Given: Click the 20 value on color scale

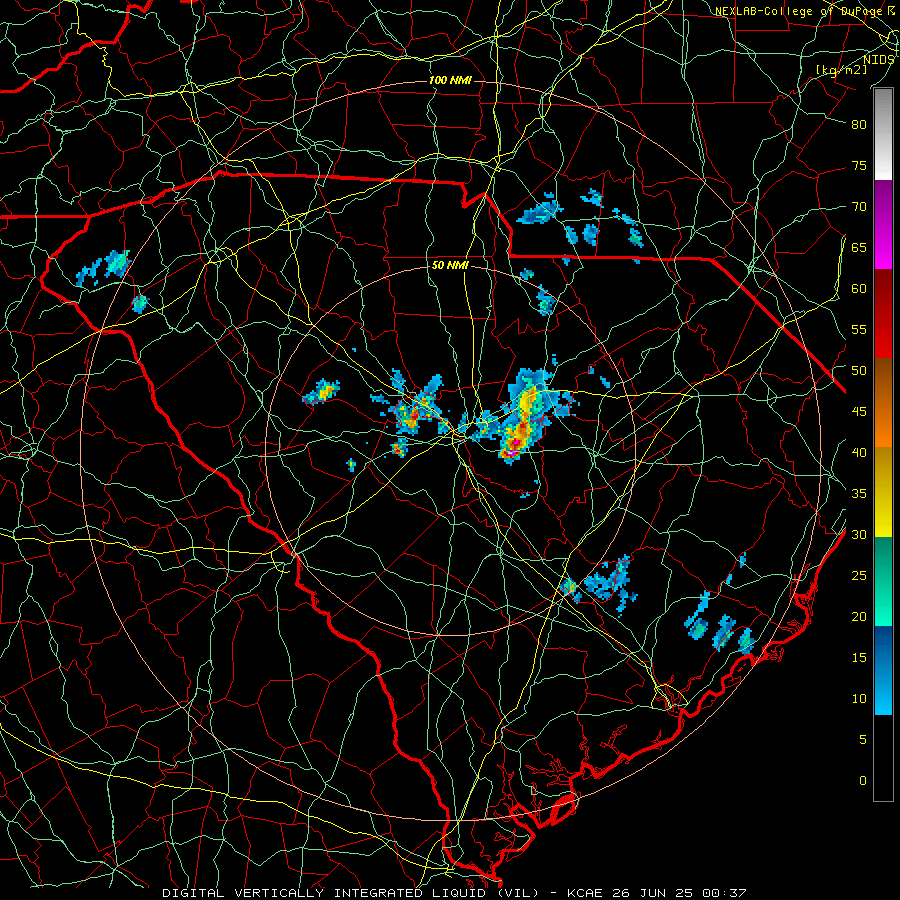Looking at the screenshot, I should pyautogui.click(x=859, y=617).
